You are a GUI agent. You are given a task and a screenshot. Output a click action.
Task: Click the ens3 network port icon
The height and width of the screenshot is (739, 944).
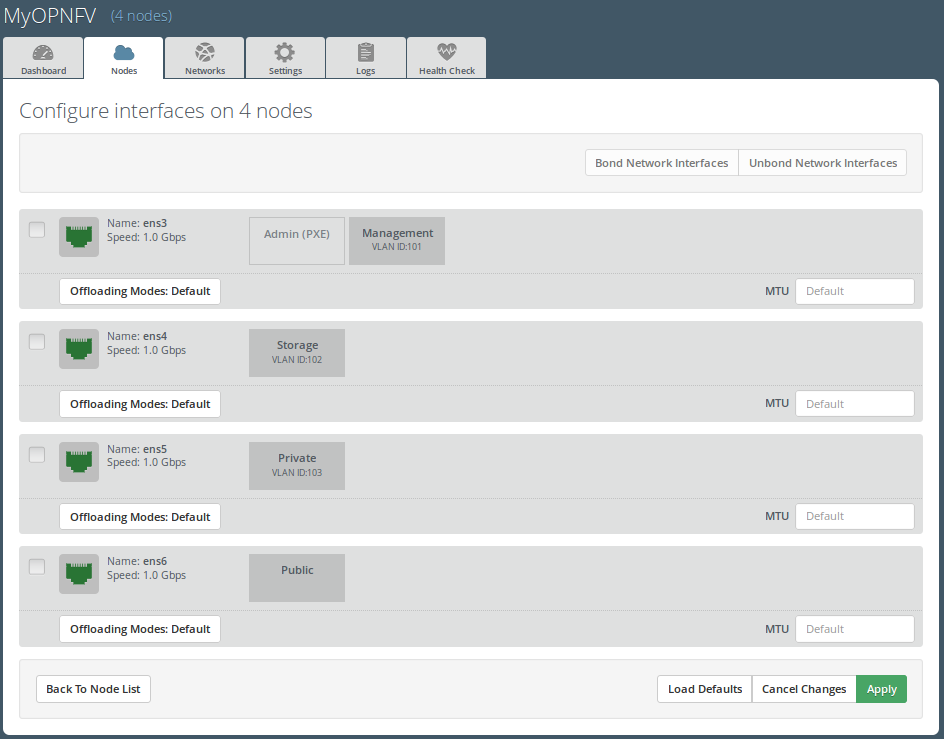[x=78, y=237]
